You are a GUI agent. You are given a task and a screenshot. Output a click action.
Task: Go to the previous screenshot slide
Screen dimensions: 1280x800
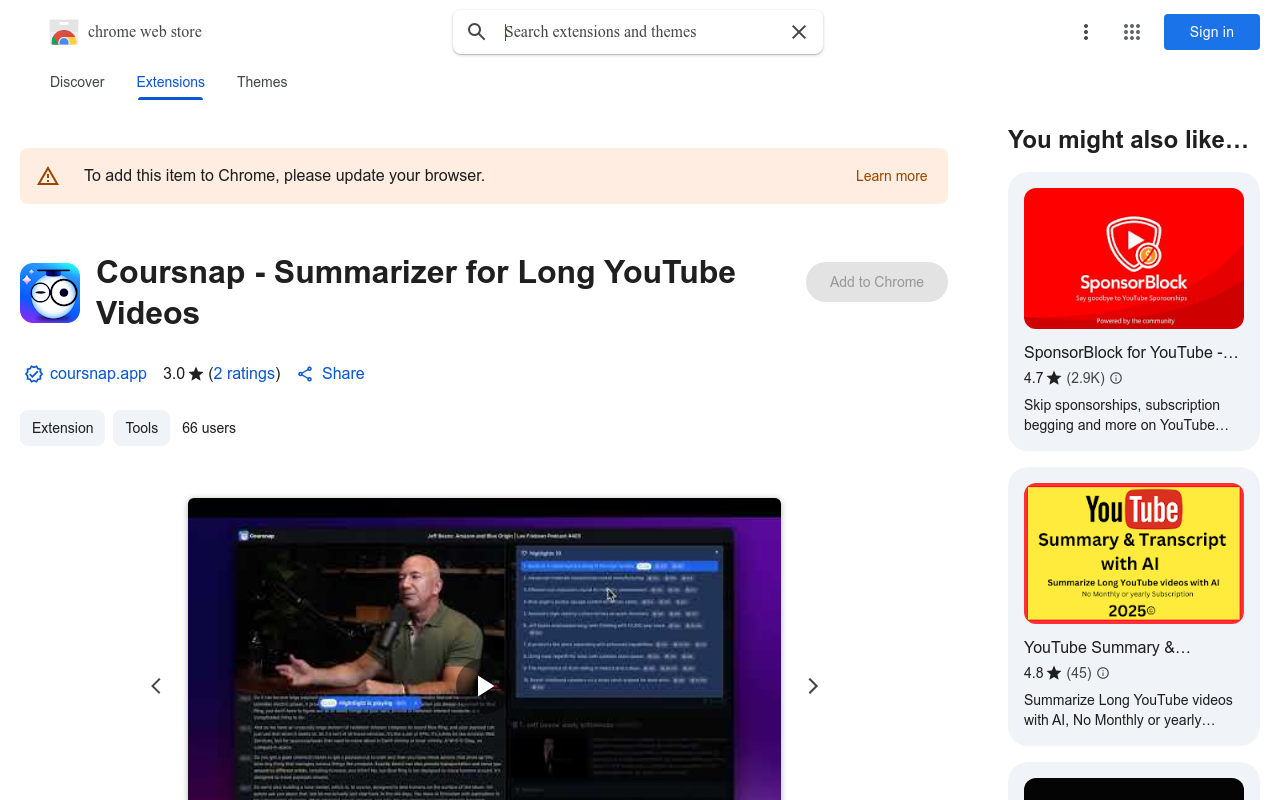156,686
